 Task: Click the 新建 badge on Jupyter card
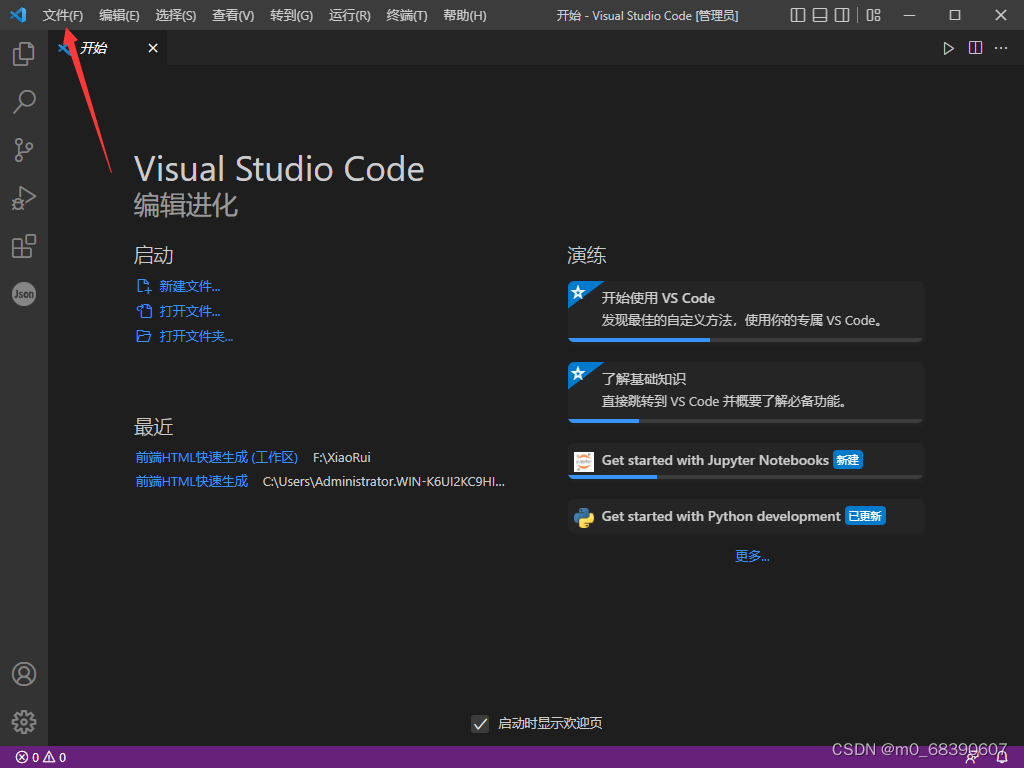point(848,460)
